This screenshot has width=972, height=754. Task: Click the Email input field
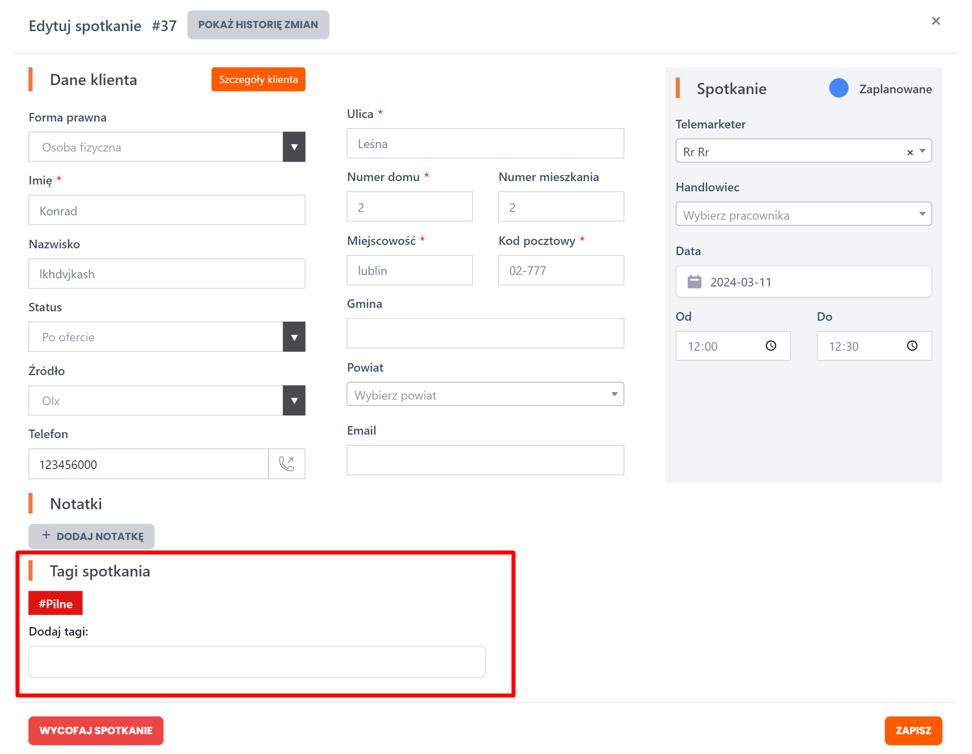[x=485, y=460]
